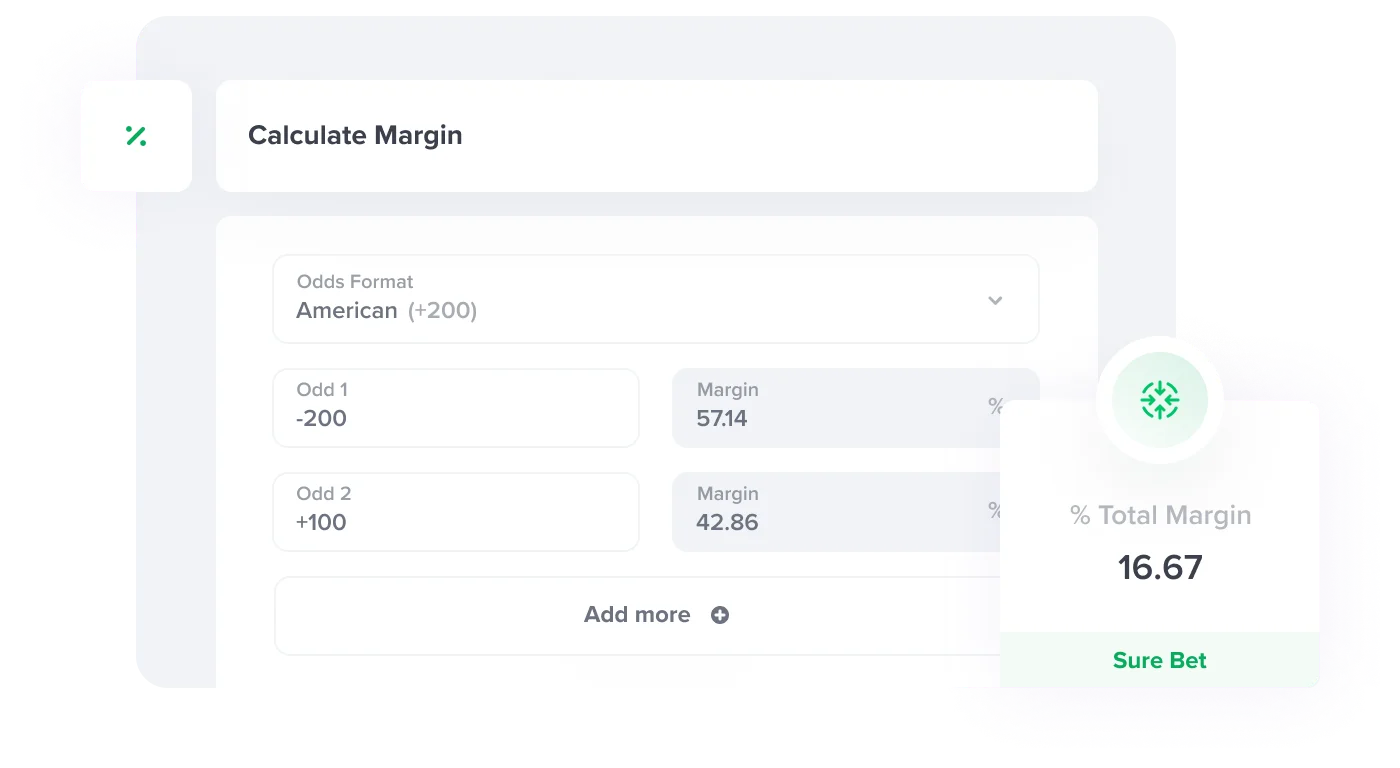Select the first Margin field showing 57.14
Screen dimensions: 1400x768
pyautogui.click(x=836, y=408)
